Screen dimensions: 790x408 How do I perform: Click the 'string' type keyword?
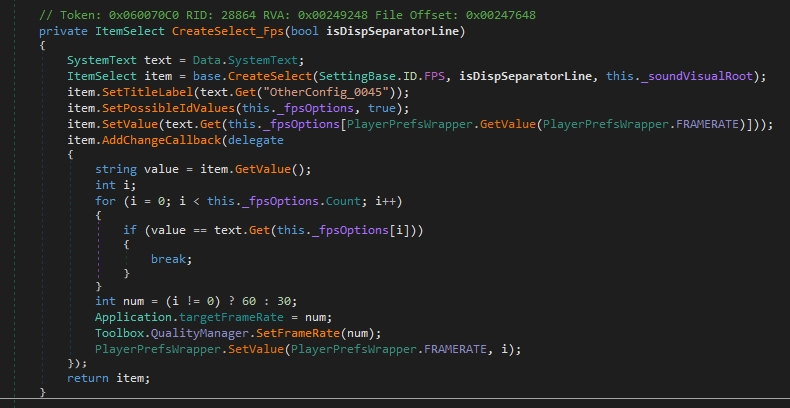click(x=116, y=169)
